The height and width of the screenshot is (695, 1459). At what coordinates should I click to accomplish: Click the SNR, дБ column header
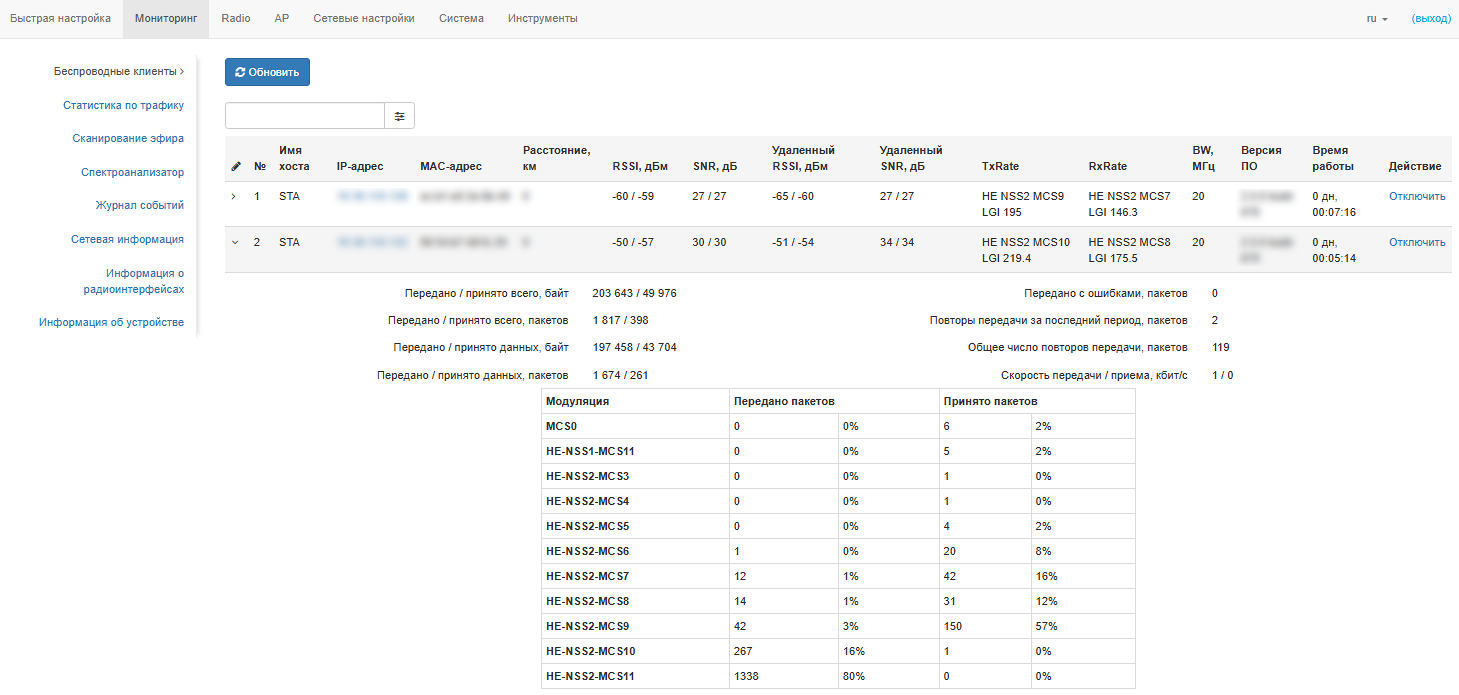[715, 166]
